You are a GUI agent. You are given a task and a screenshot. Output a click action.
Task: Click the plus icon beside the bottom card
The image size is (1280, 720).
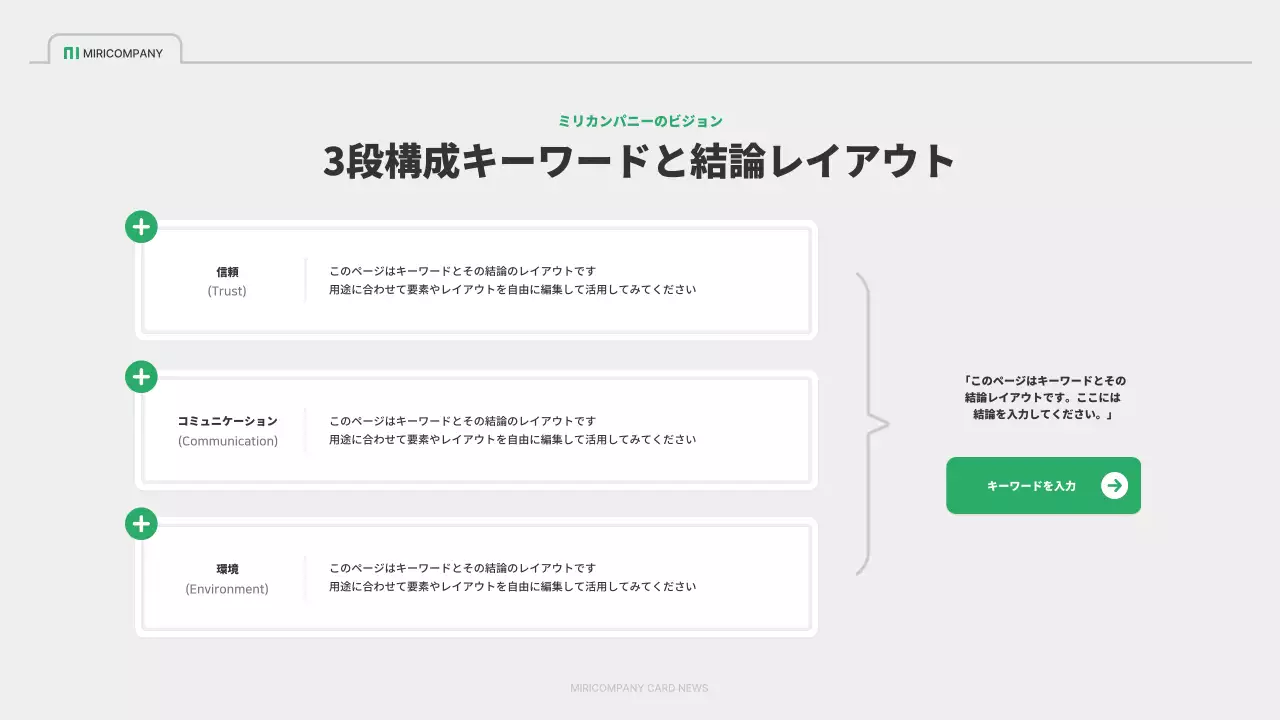(x=140, y=523)
